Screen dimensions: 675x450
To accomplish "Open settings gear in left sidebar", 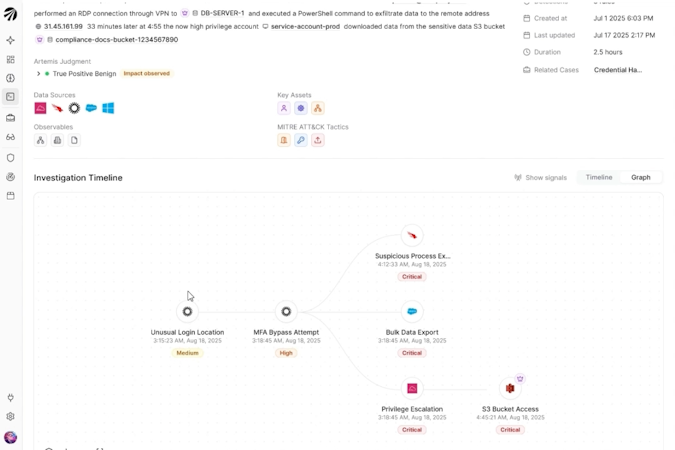I will (11, 416).
